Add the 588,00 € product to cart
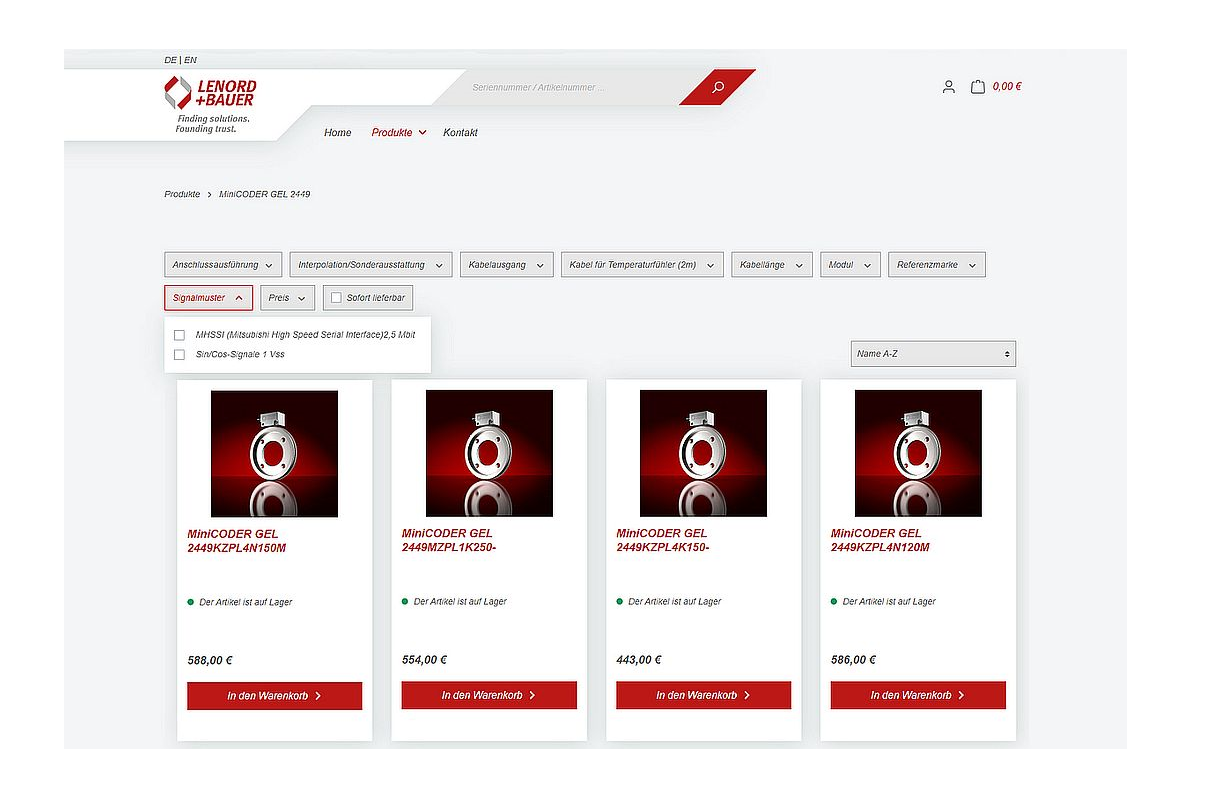The image size is (1207, 795). point(274,695)
